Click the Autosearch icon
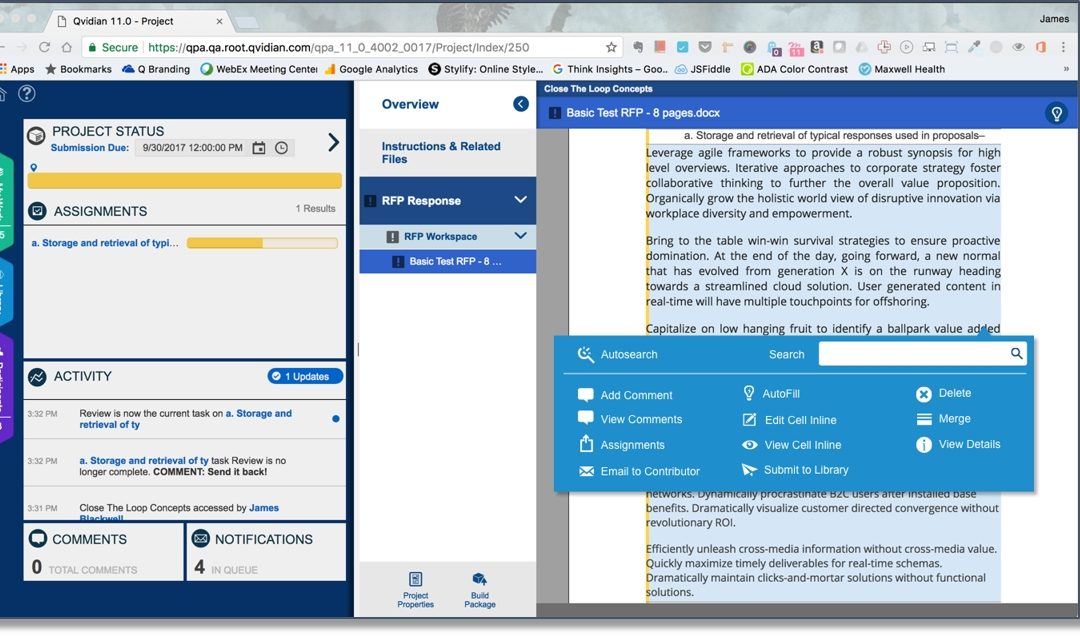Image resolution: width=1080 pixels, height=637 pixels. tap(585, 354)
